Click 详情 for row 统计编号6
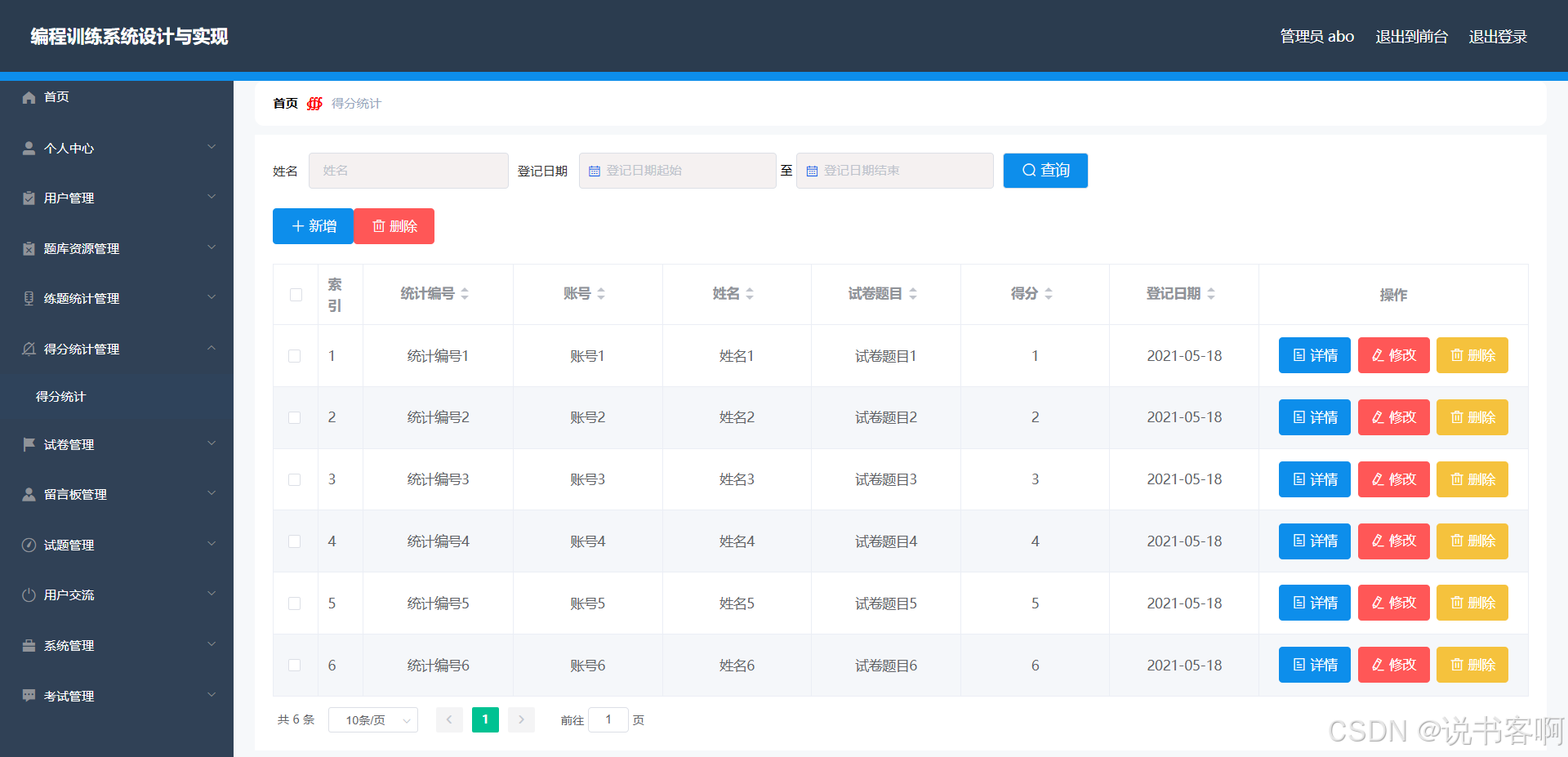 click(x=1315, y=665)
